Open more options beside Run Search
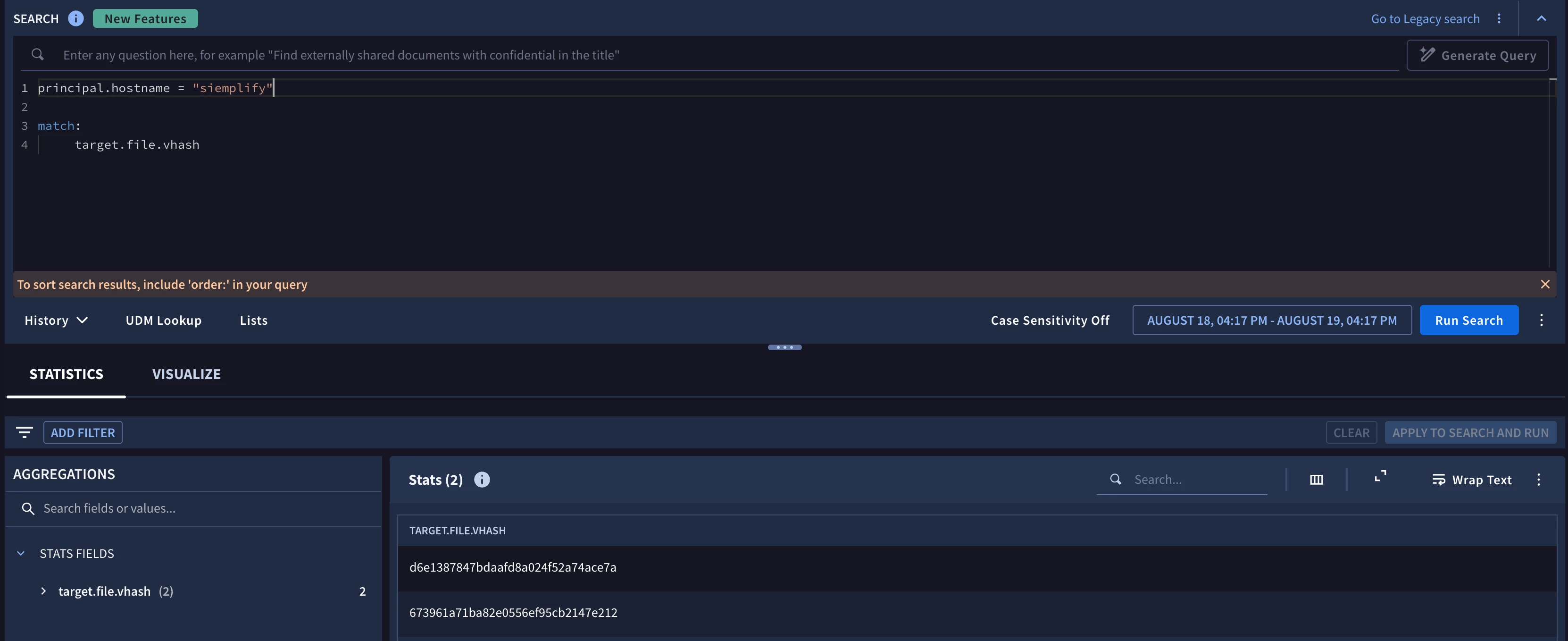 1541,320
